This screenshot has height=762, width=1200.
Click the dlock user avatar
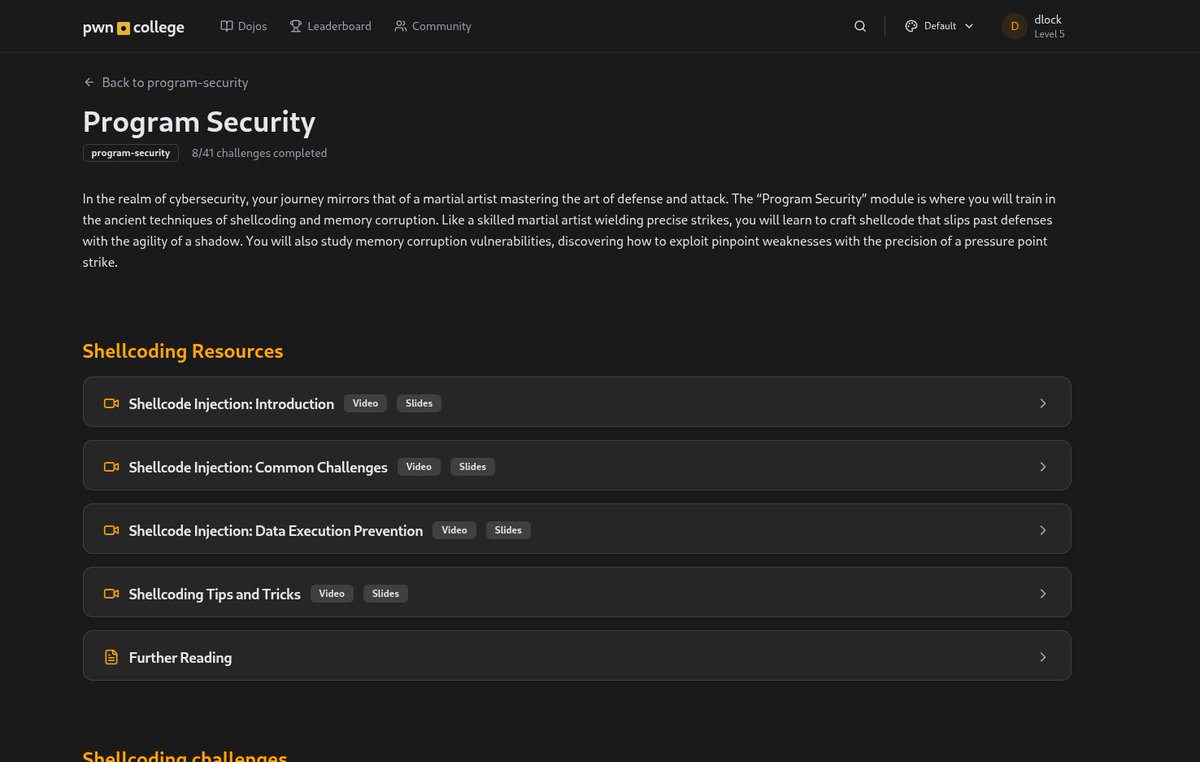point(1015,26)
